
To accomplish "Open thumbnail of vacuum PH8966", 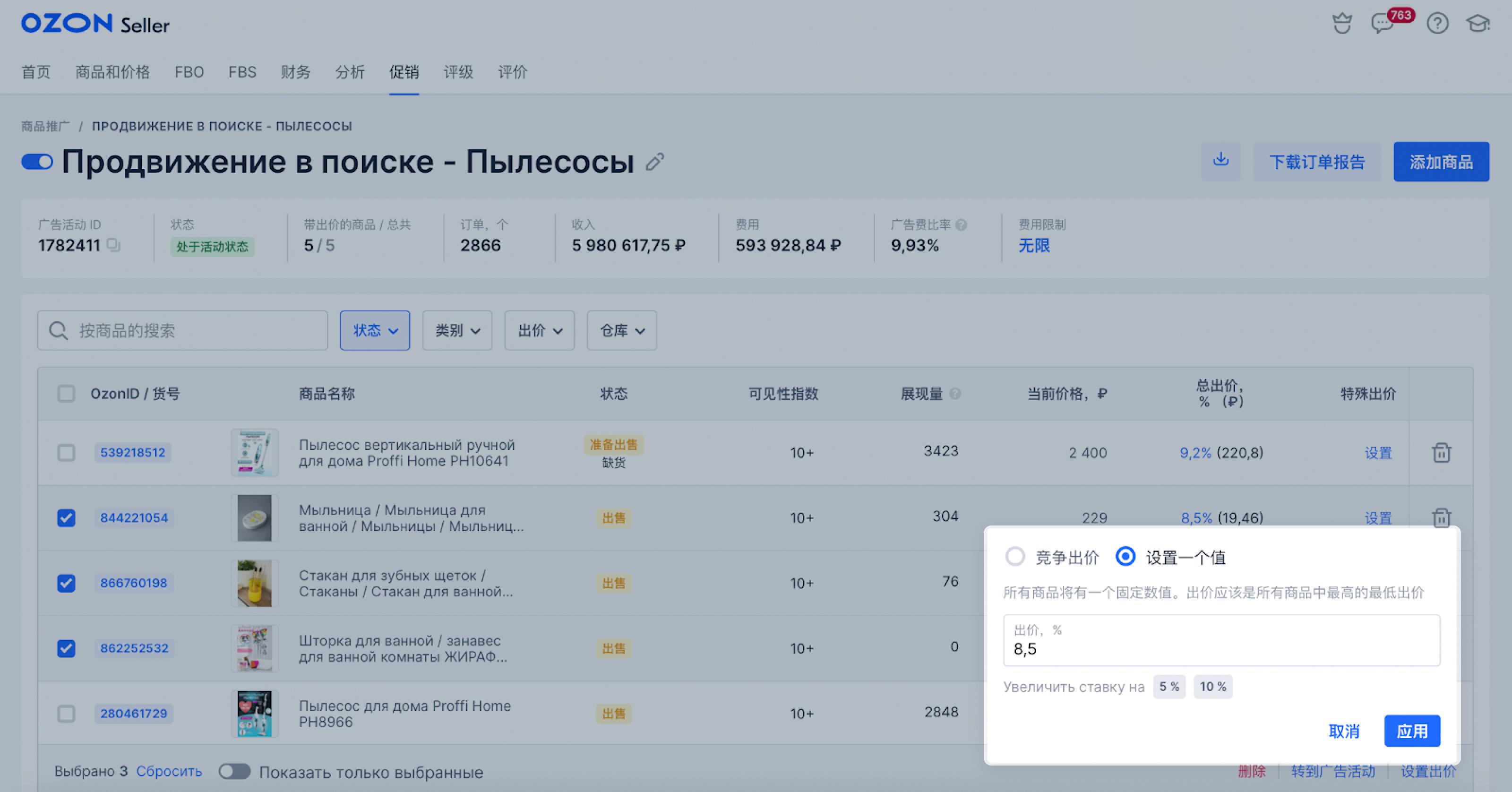I will [254, 714].
